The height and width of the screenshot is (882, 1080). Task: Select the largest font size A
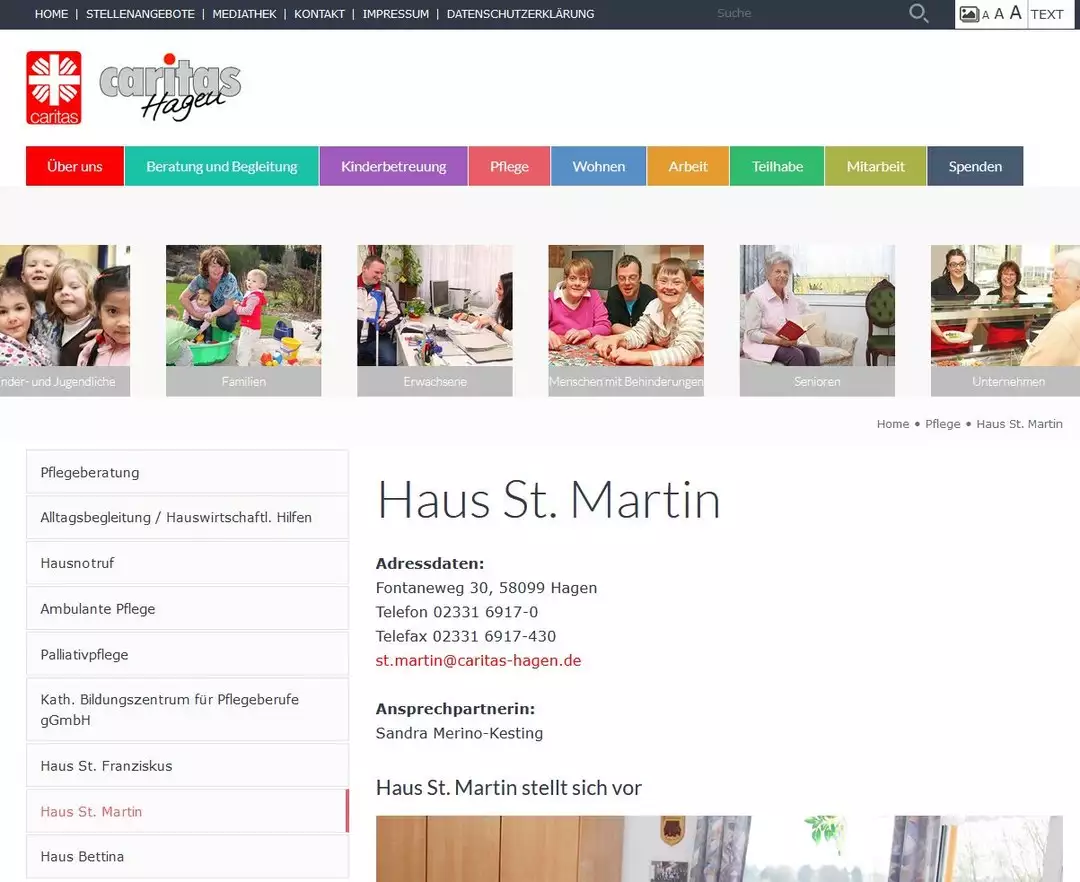pyautogui.click(x=1015, y=13)
